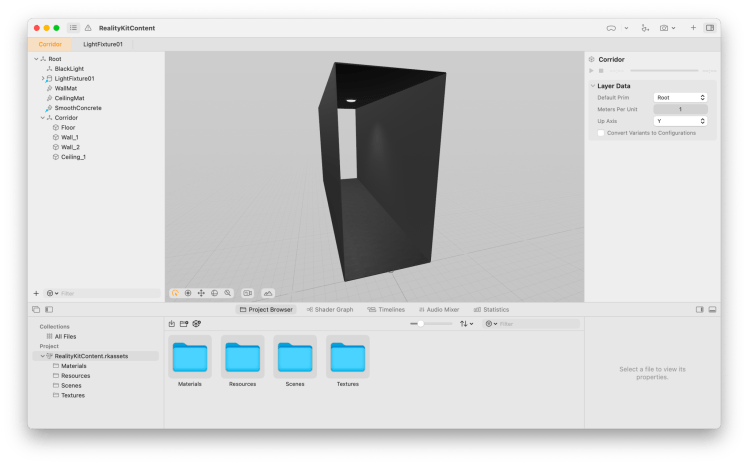748x465 pixels.
Task: Enable Convert Variants to Configurations checkbox
Action: pos(600,133)
